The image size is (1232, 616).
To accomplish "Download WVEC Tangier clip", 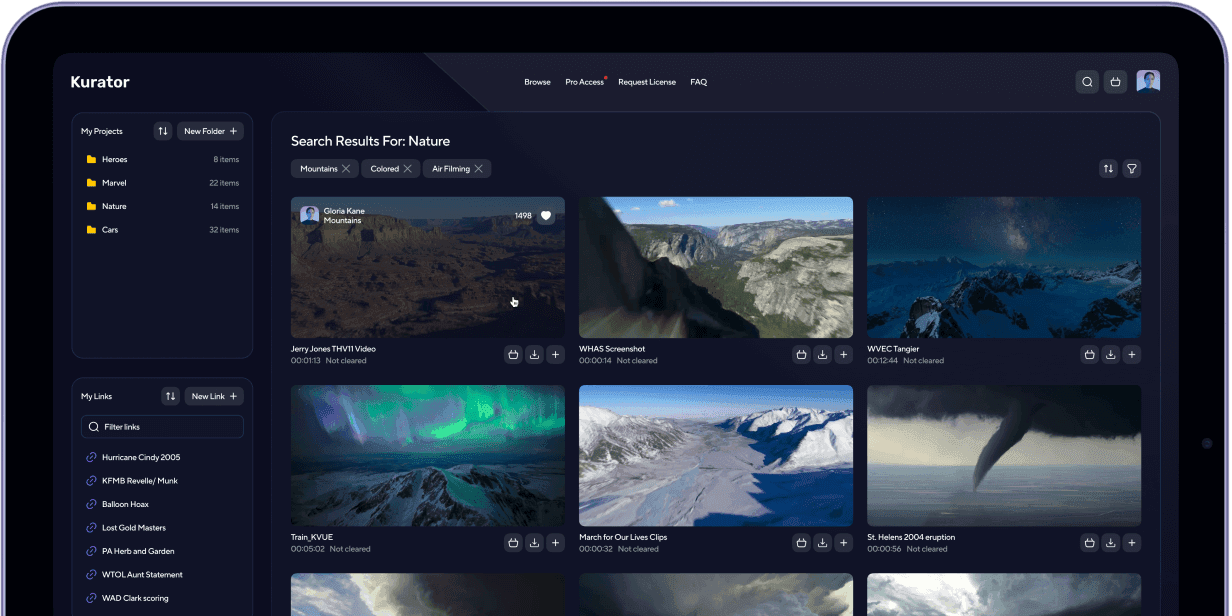I will (1110, 354).
